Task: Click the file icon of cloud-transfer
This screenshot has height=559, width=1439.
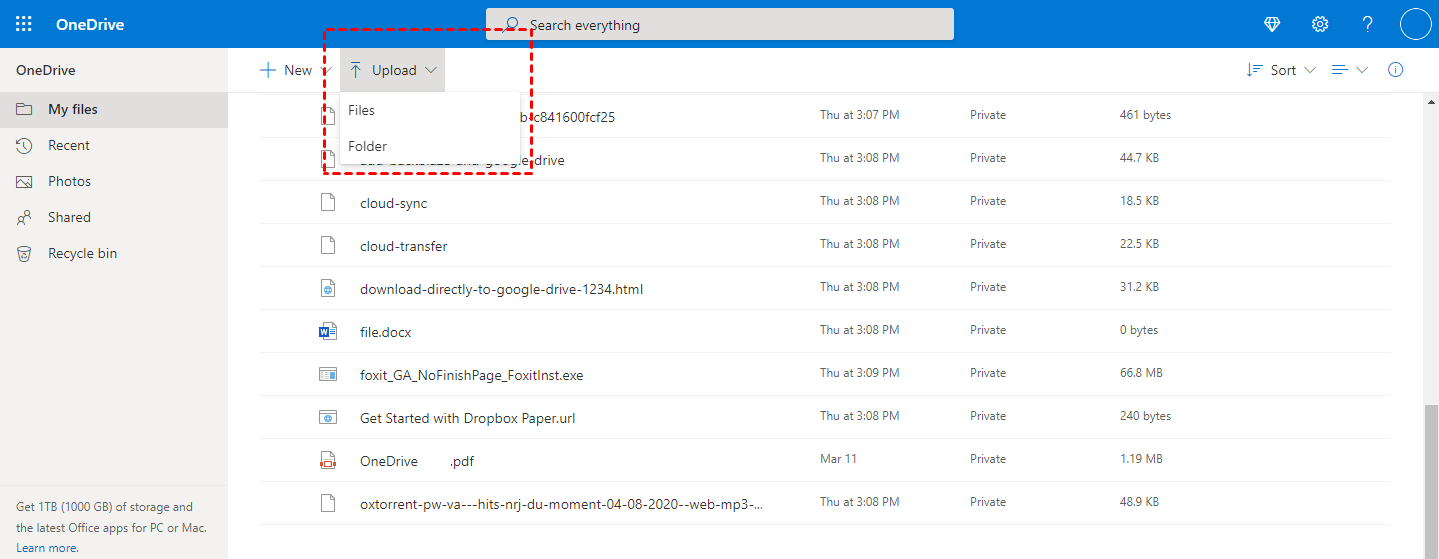Action: 327,245
